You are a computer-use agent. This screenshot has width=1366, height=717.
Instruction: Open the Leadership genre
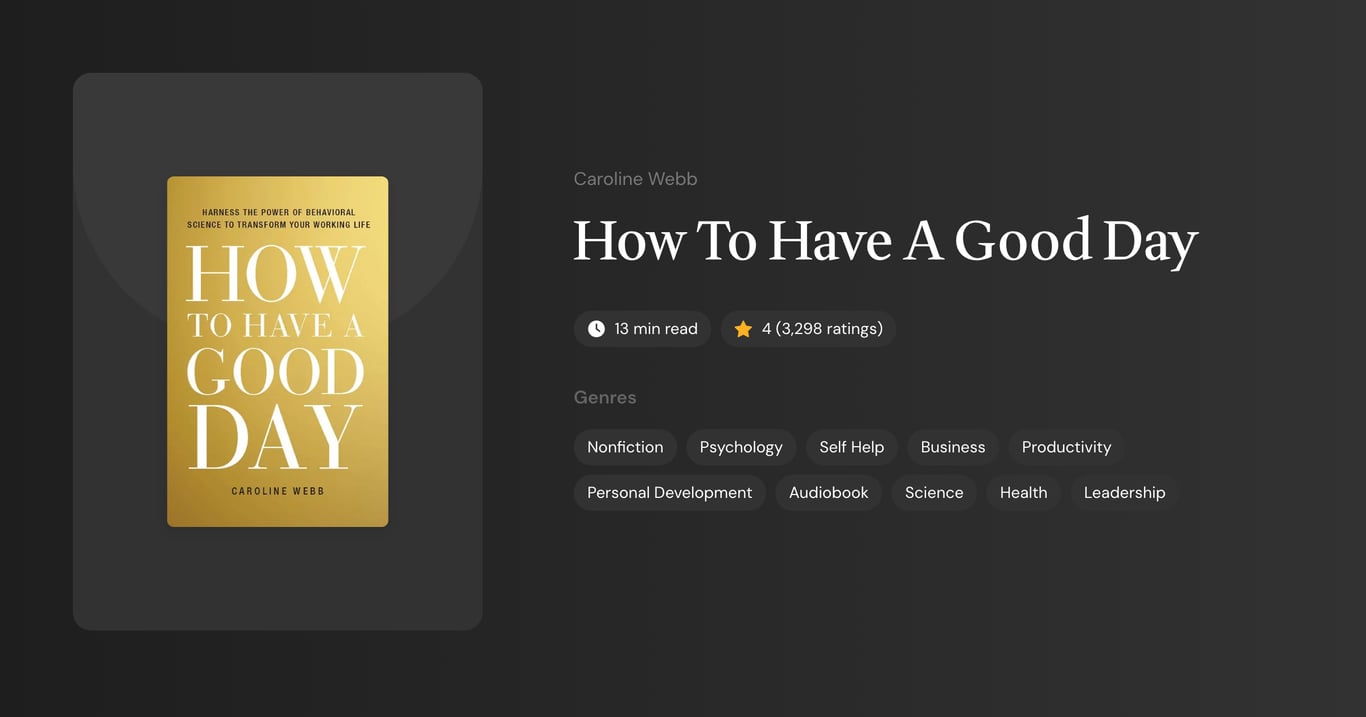pyautogui.click(x=1124, y=492)
